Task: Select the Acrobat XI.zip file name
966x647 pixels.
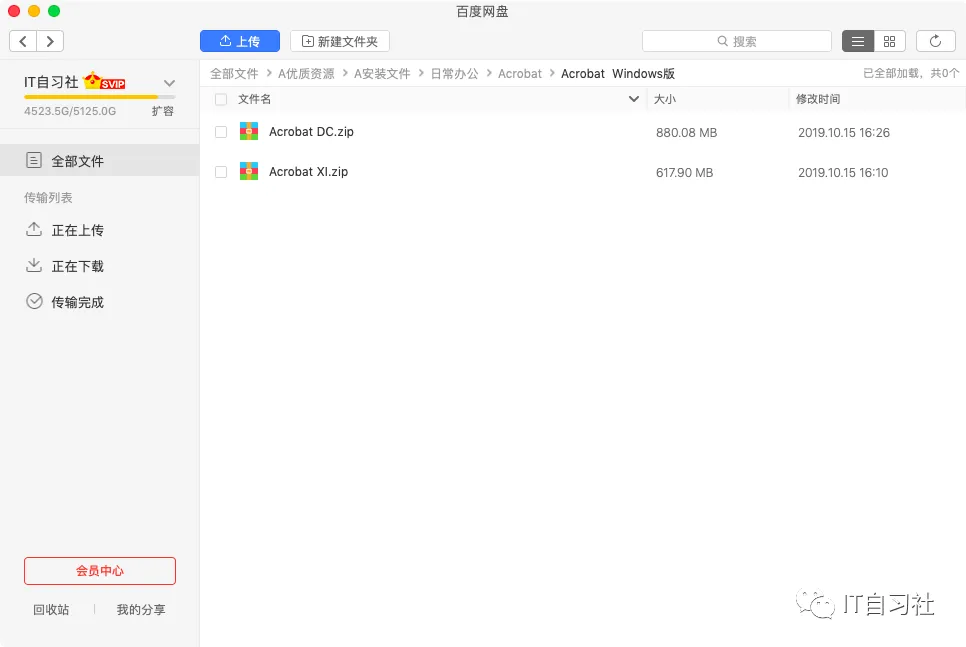Action: pos(308,172)
